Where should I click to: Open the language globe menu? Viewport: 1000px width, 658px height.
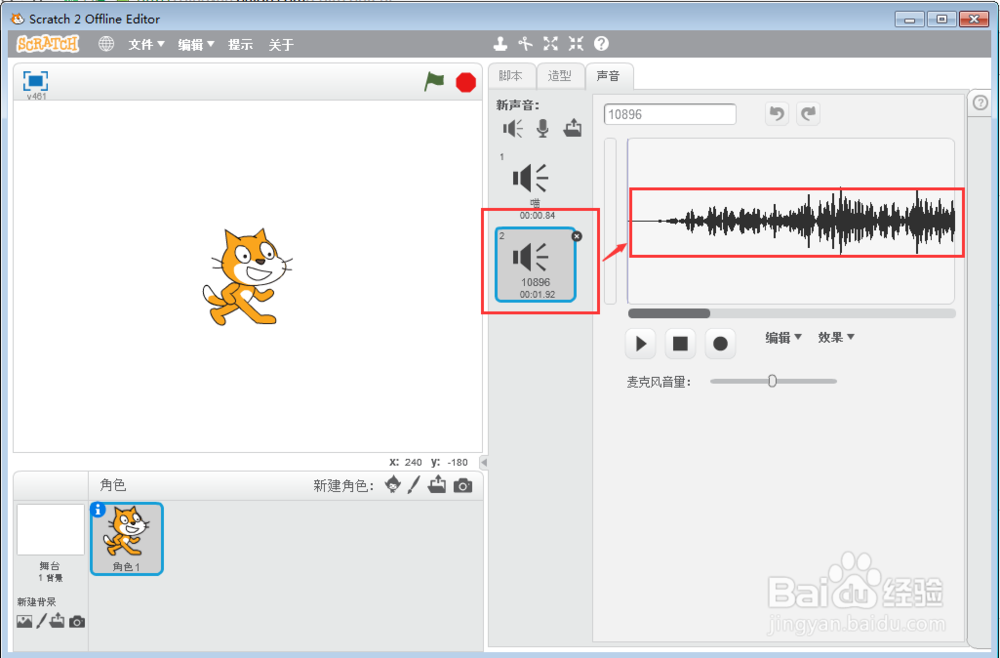tap(106, 44)
